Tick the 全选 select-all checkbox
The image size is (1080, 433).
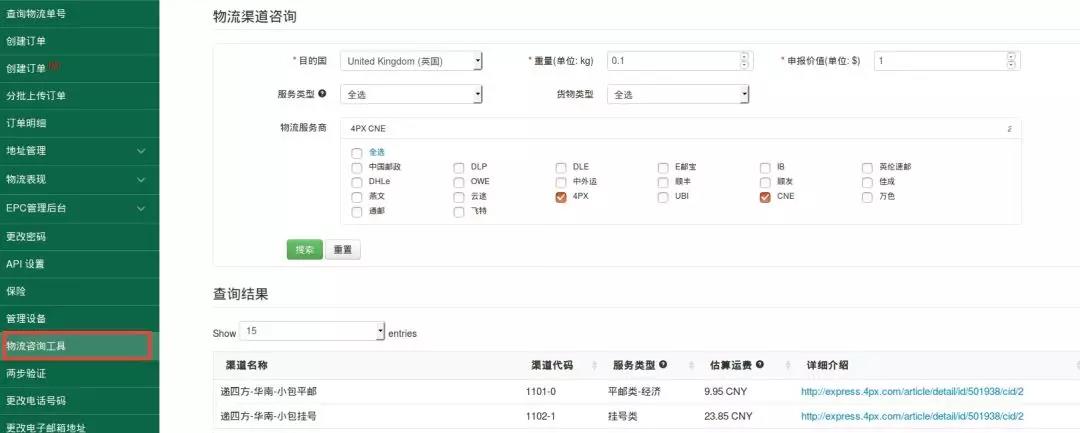pos(357,152)
